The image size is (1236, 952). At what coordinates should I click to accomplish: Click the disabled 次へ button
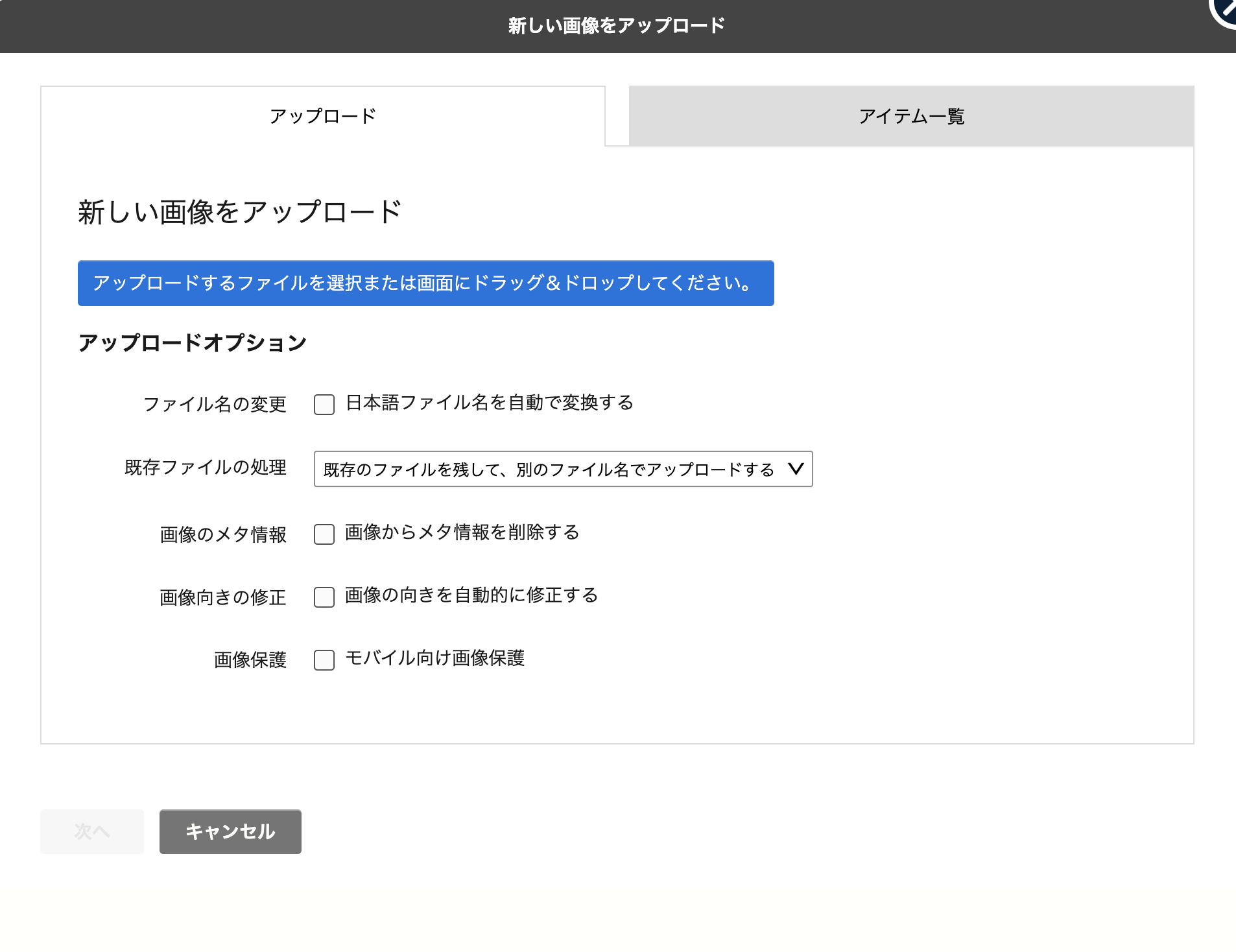click(91, 831)
